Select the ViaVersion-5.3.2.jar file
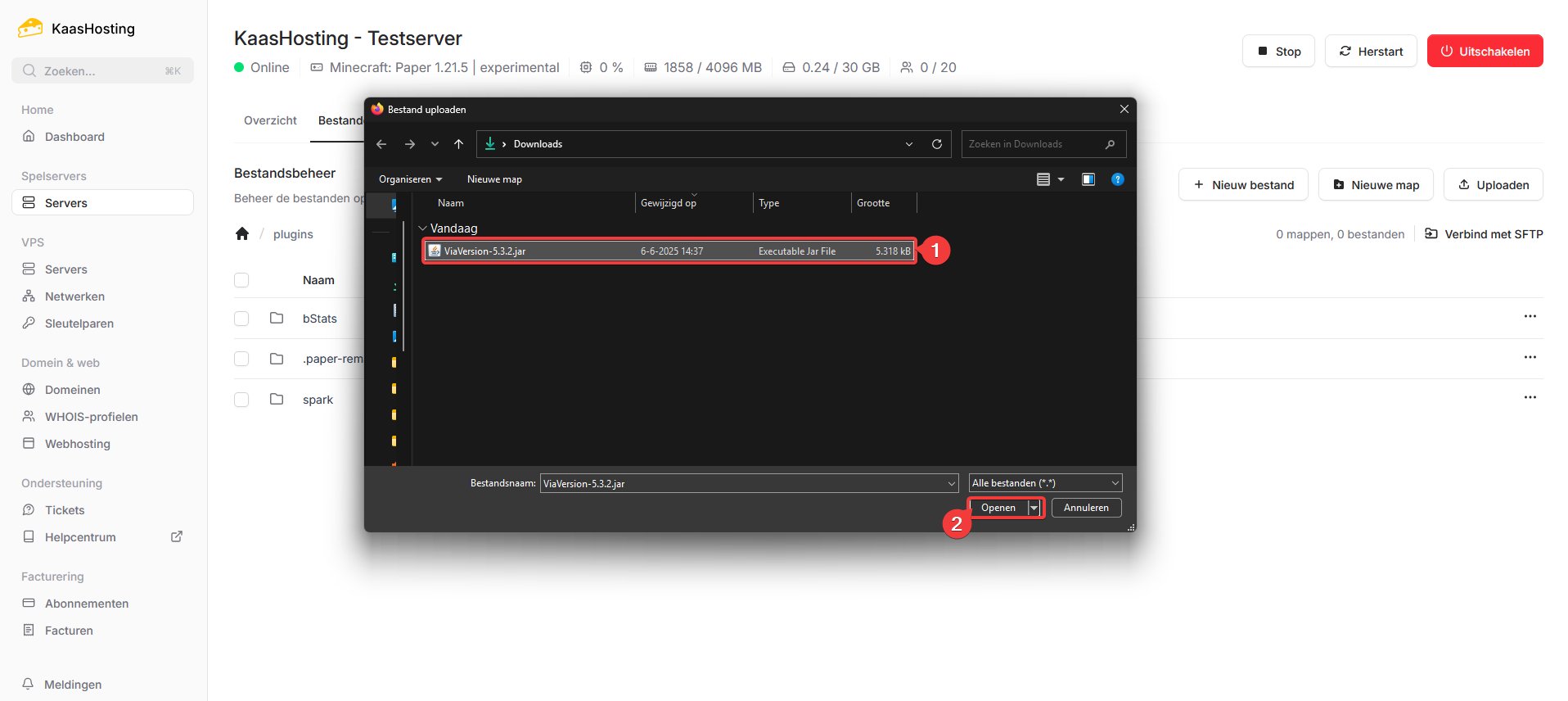The height and width of the screenshot is (701, 1568). 484,251
